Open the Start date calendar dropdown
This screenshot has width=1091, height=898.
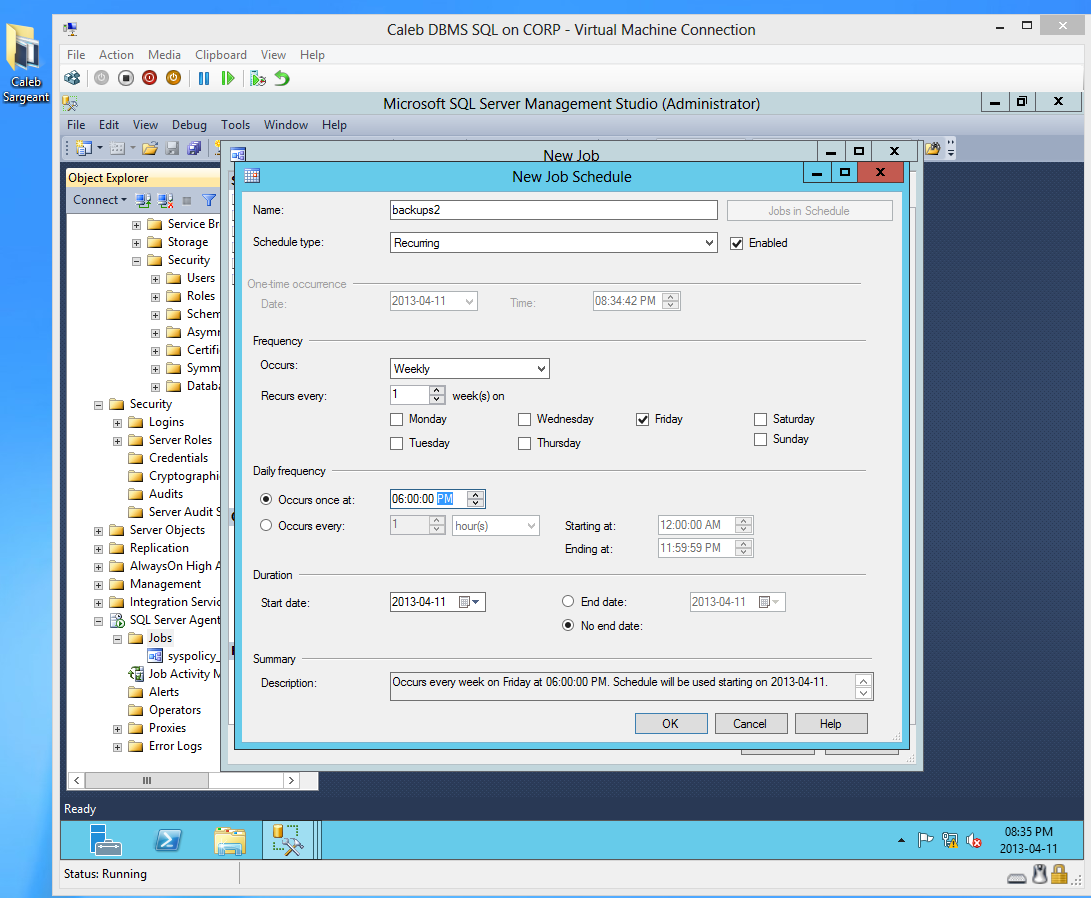click(x=476, y=602)
